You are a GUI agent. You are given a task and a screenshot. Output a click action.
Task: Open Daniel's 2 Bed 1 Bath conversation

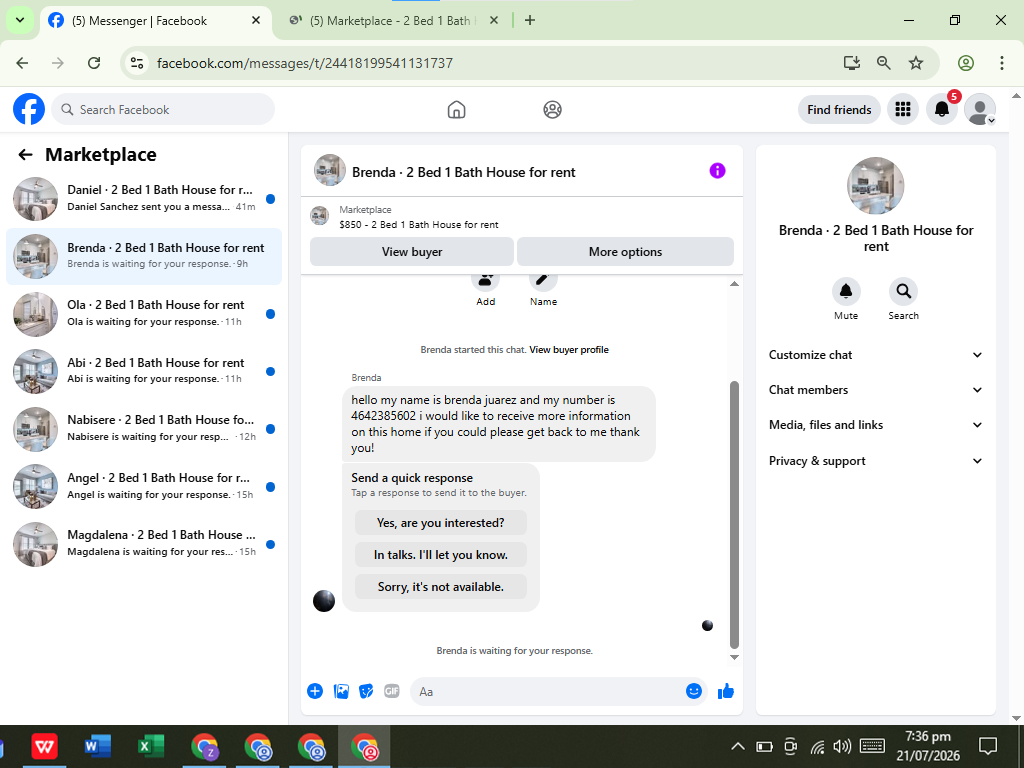144,199
